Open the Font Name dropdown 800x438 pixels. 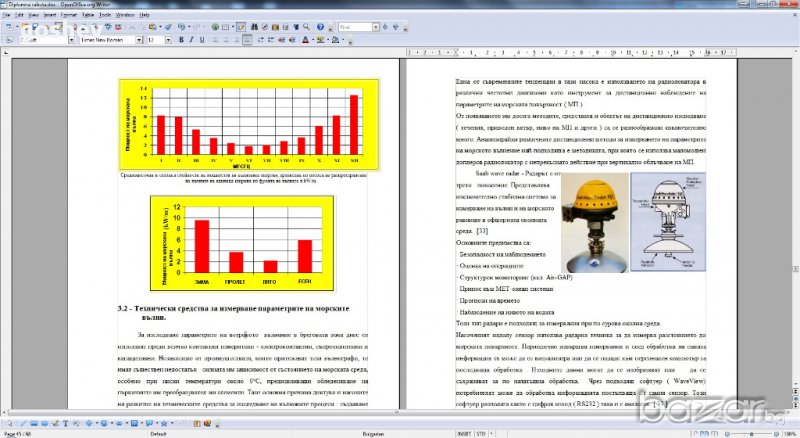pos(139,40)
